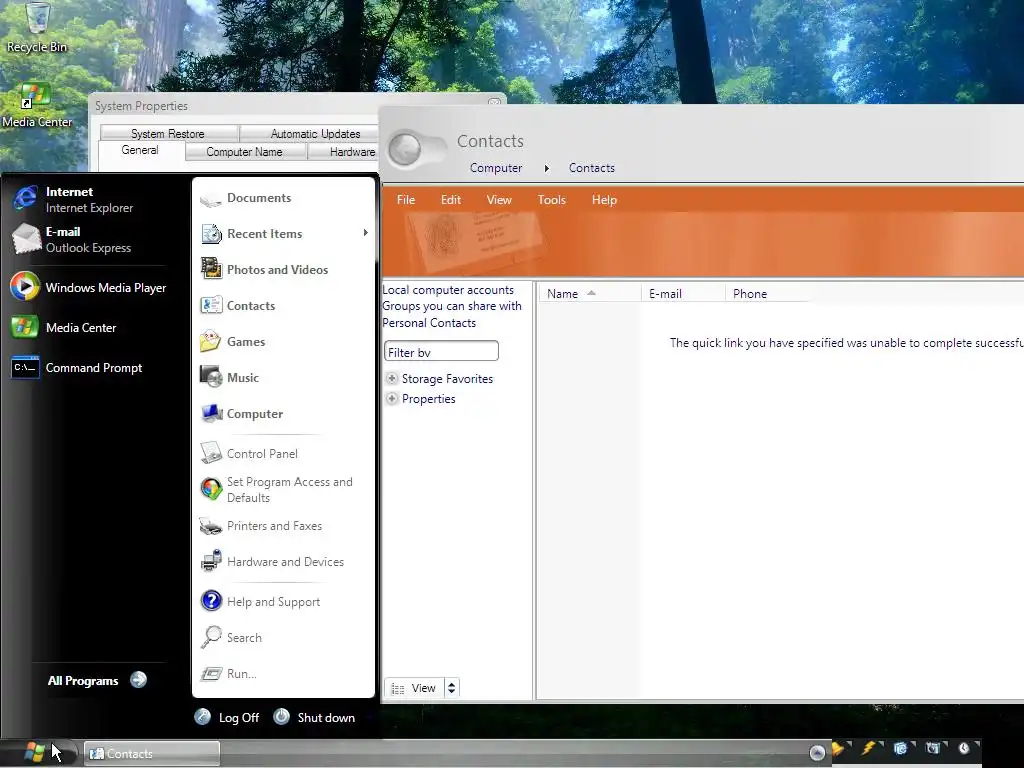The width and height of the screenshot is (1024, 768).
Task: Click Contacts breadcrumb segment
Action: 592,168
